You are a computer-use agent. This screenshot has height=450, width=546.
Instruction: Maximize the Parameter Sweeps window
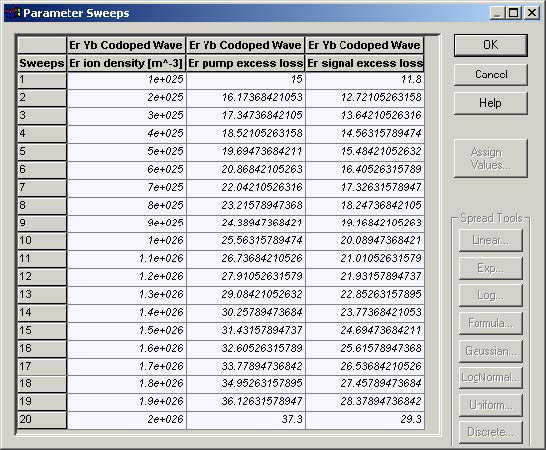click(x=514, y=13)
